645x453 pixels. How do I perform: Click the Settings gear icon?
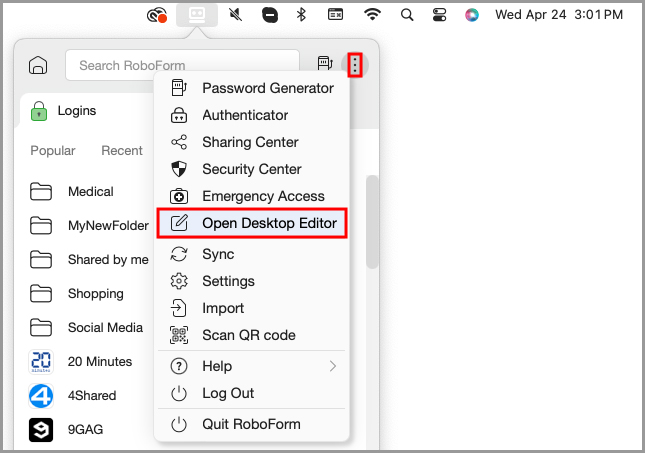[x=179, y=281]
